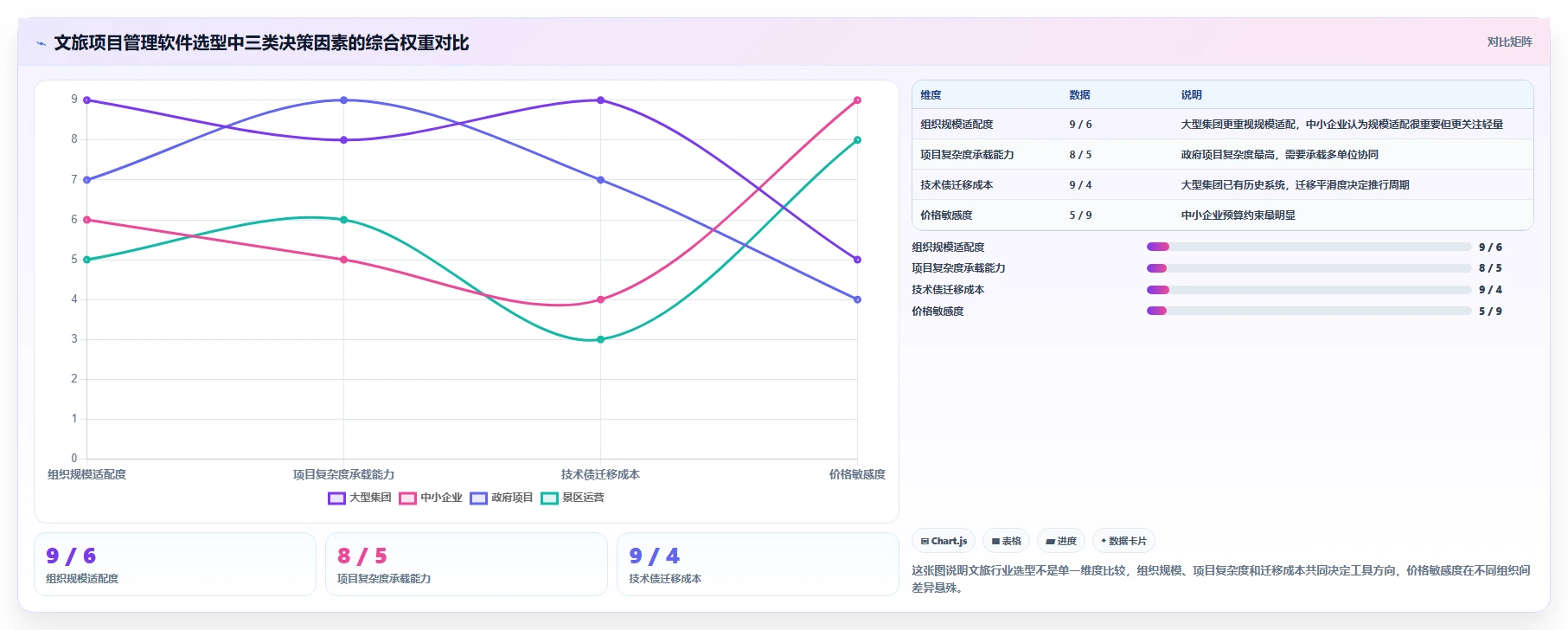
Task: Open the 9 / 4 技术债迁移成本 card
Action: pyautogui.click(x=758, y=564)
